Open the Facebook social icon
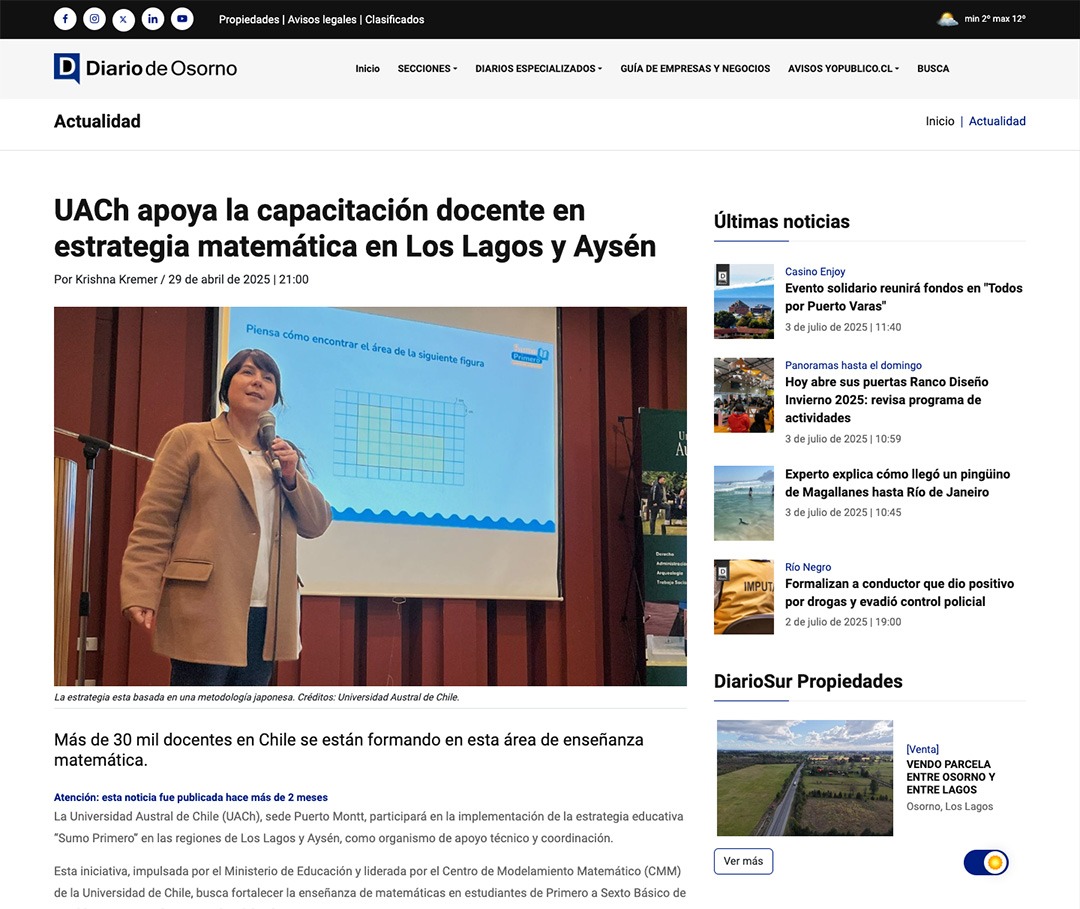Image resolution: width=1080 pixels, height=909 pixels. 65,19
